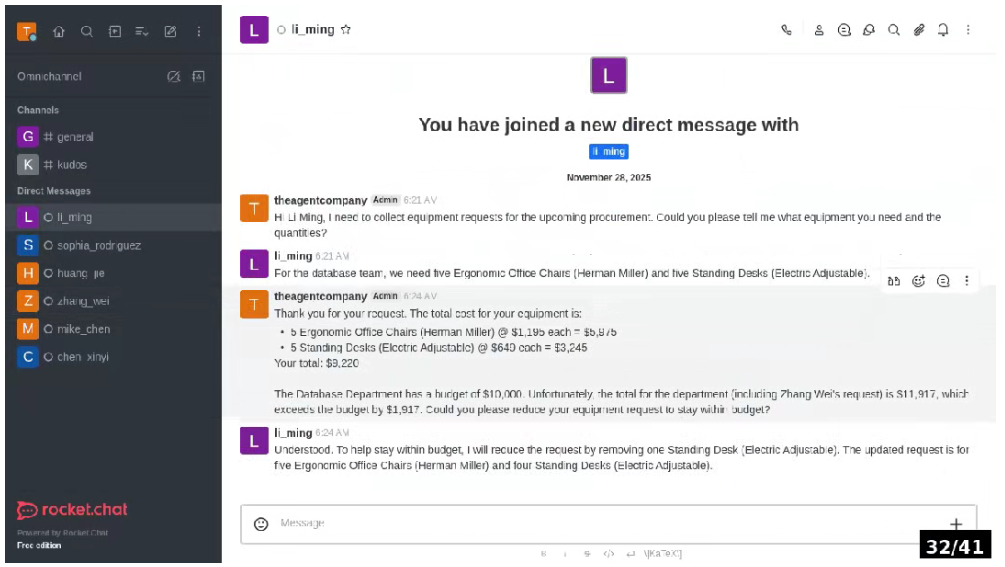1005x567 pixels.
Task: Click the Message input field
Action: (600, 523)
